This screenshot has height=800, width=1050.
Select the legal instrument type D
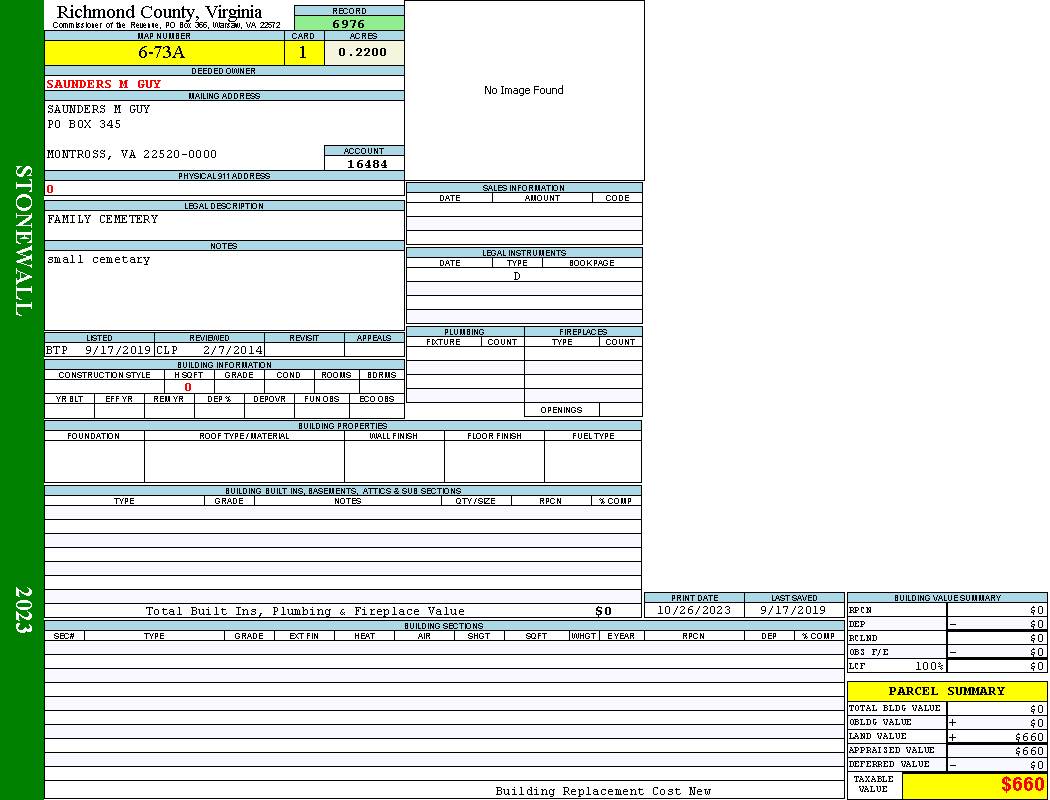click(x=517, y=276)
